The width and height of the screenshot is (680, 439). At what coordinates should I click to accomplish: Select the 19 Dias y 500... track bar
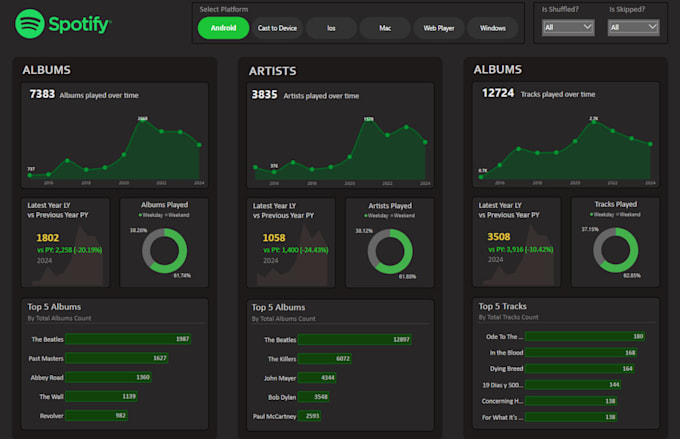tap(573, 384)
